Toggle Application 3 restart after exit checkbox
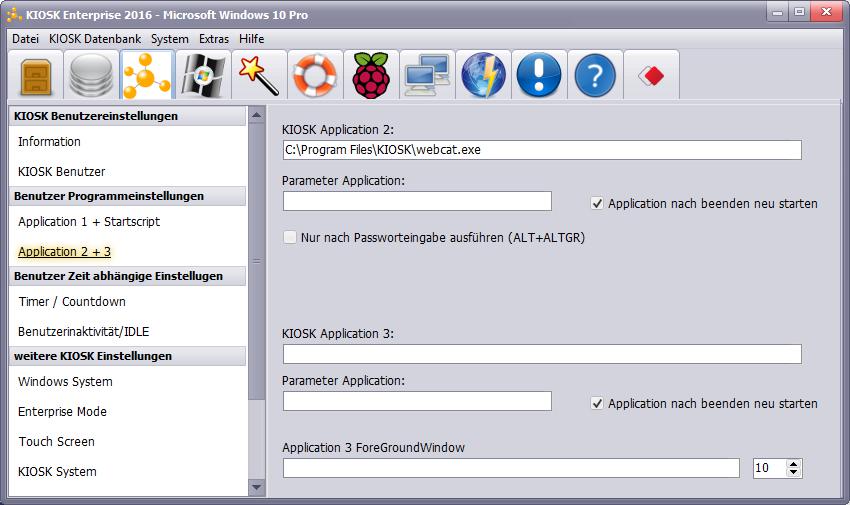This screenshot has width=850, height=505. [597, 404]
